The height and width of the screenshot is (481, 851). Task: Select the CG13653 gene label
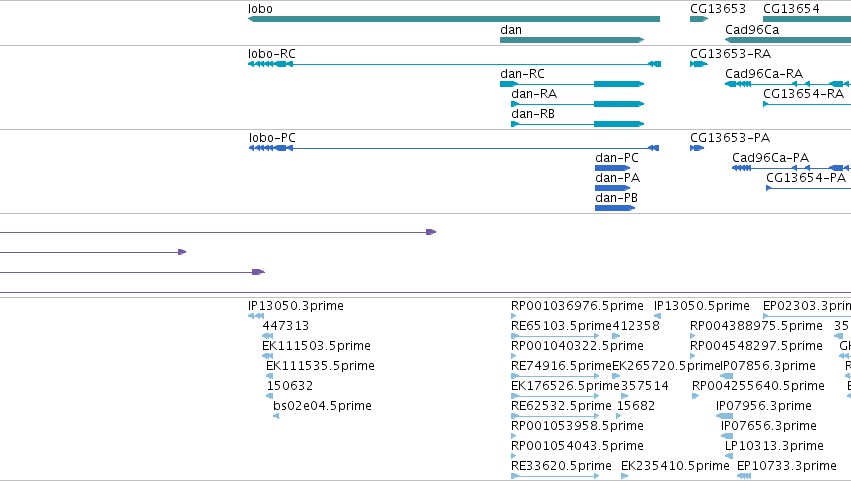coord(717,9)
